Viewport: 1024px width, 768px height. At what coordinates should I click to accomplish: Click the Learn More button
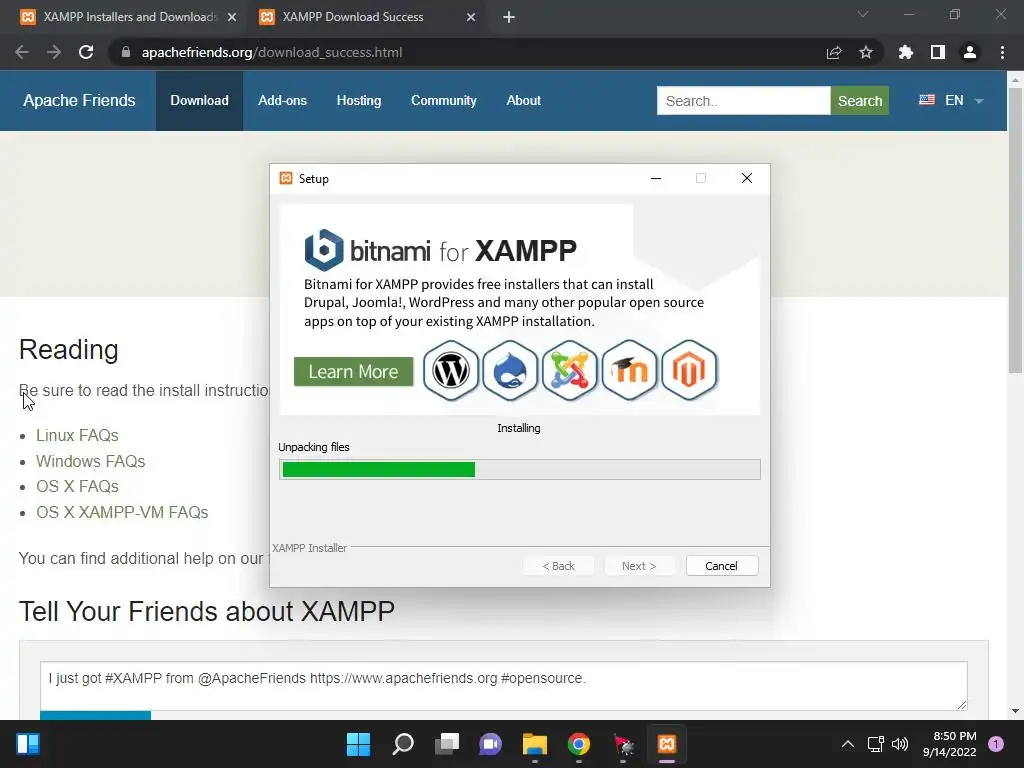coord(353,372)
